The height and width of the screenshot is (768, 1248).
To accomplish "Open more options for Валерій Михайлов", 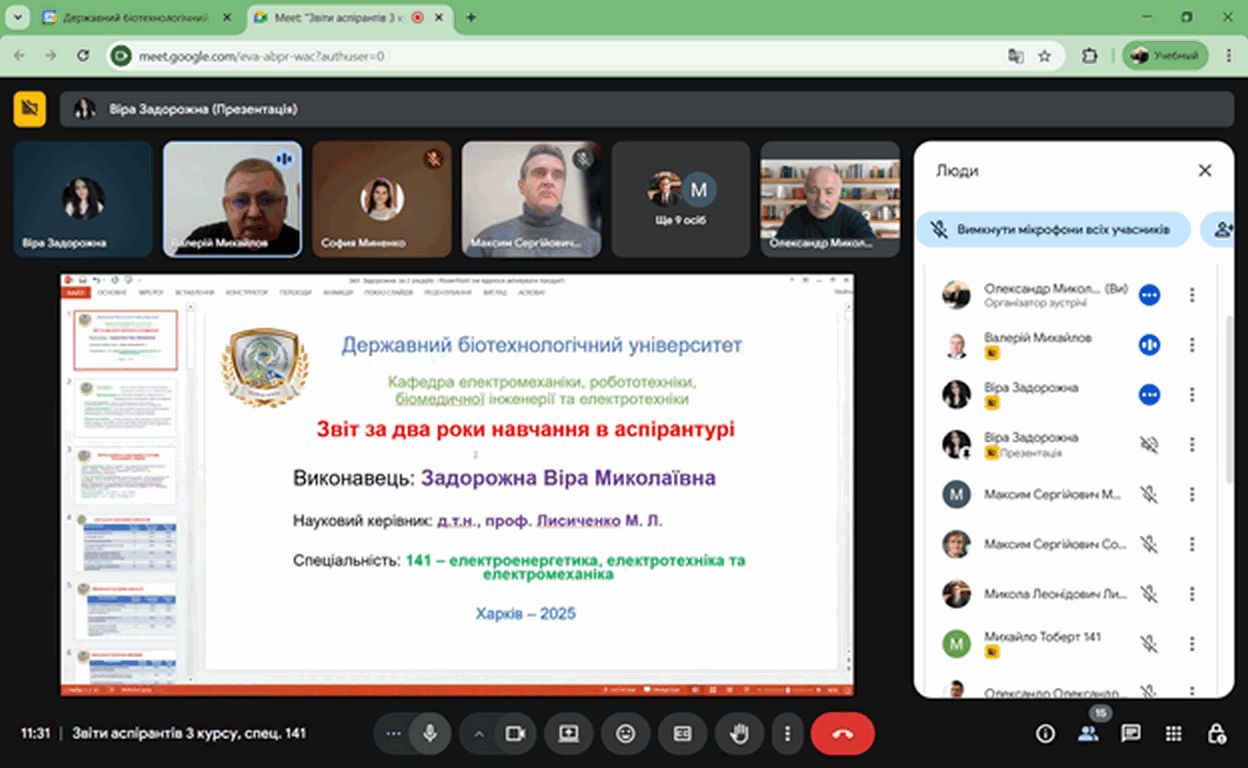I will coord(1191,345).
